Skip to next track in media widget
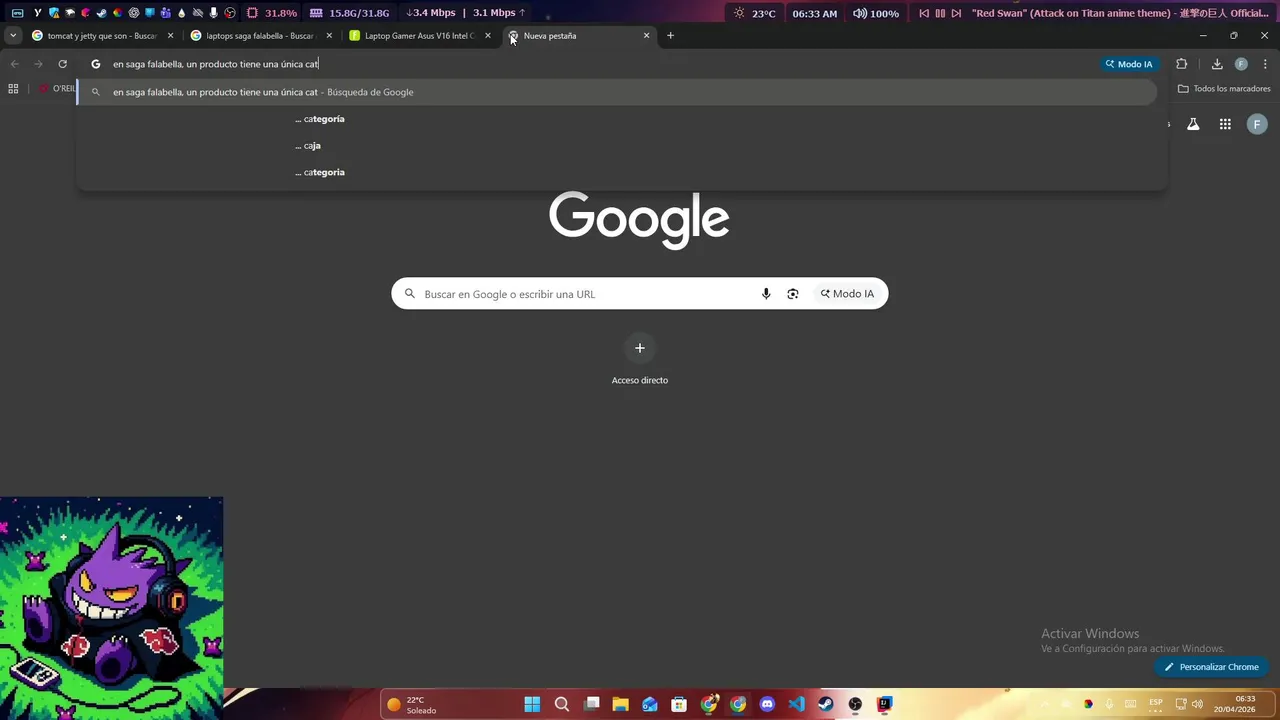Screen dimensions: 1280x720 (x=956, y=13)
